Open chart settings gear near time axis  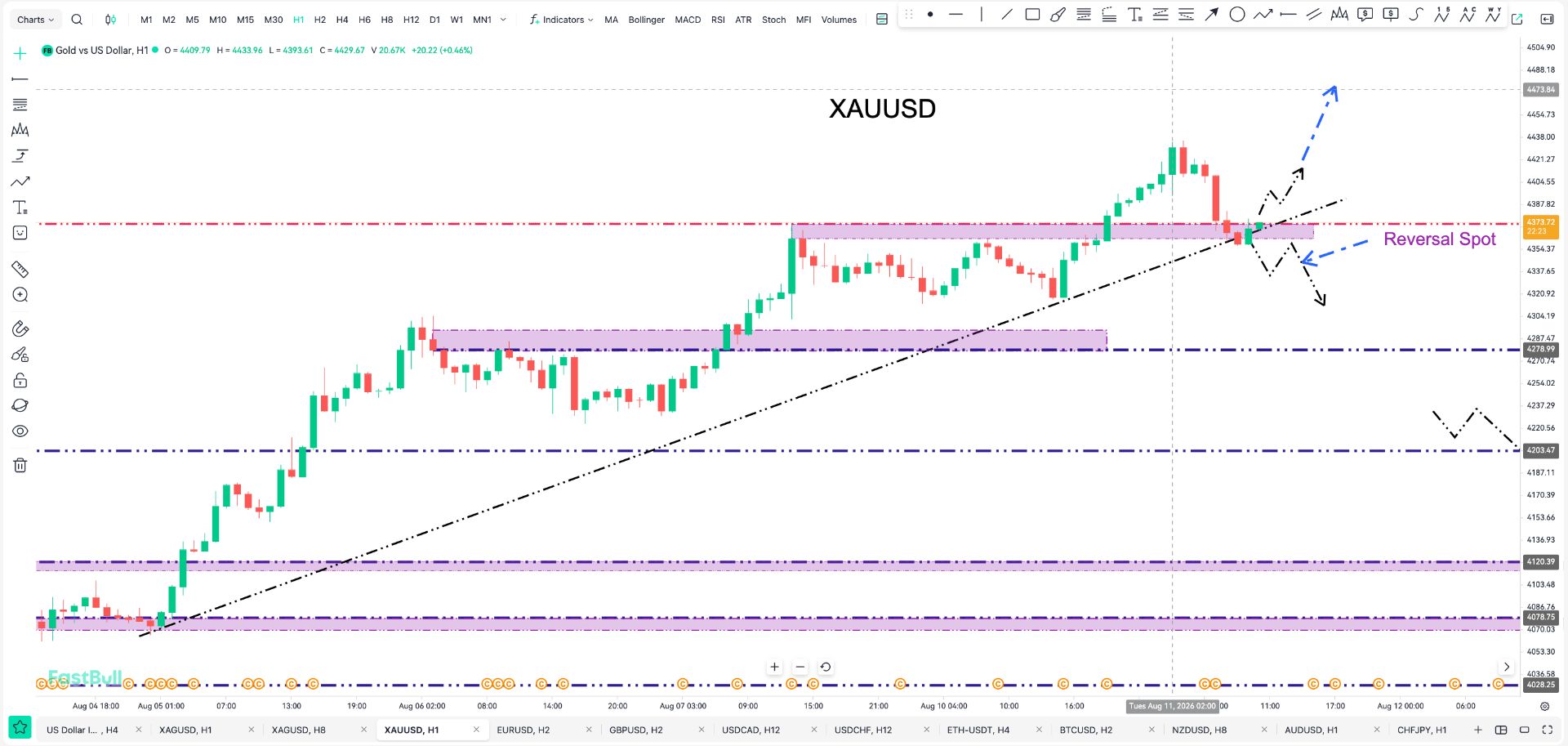(x=1544, y=706)
